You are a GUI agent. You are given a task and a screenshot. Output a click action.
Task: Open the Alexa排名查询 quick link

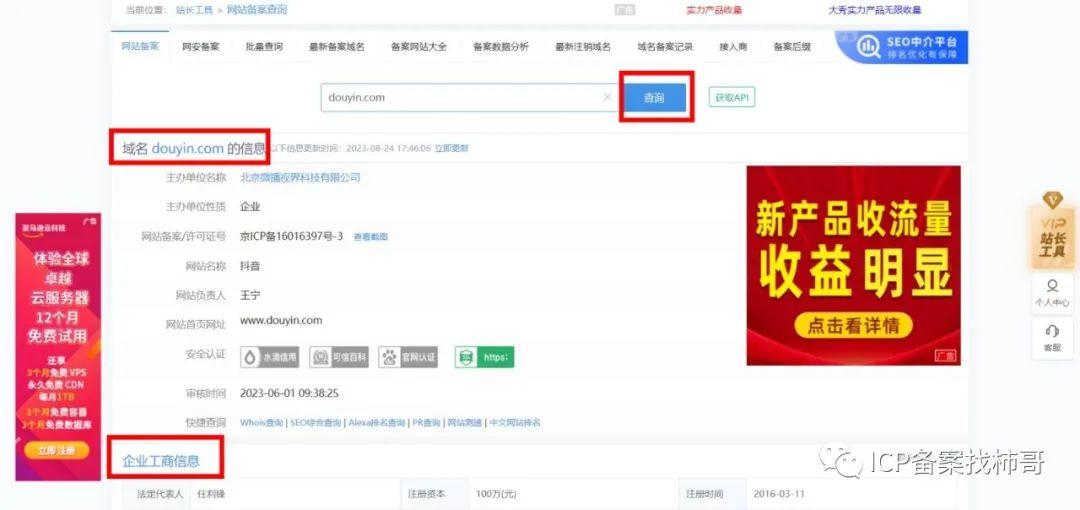(376, 423)
